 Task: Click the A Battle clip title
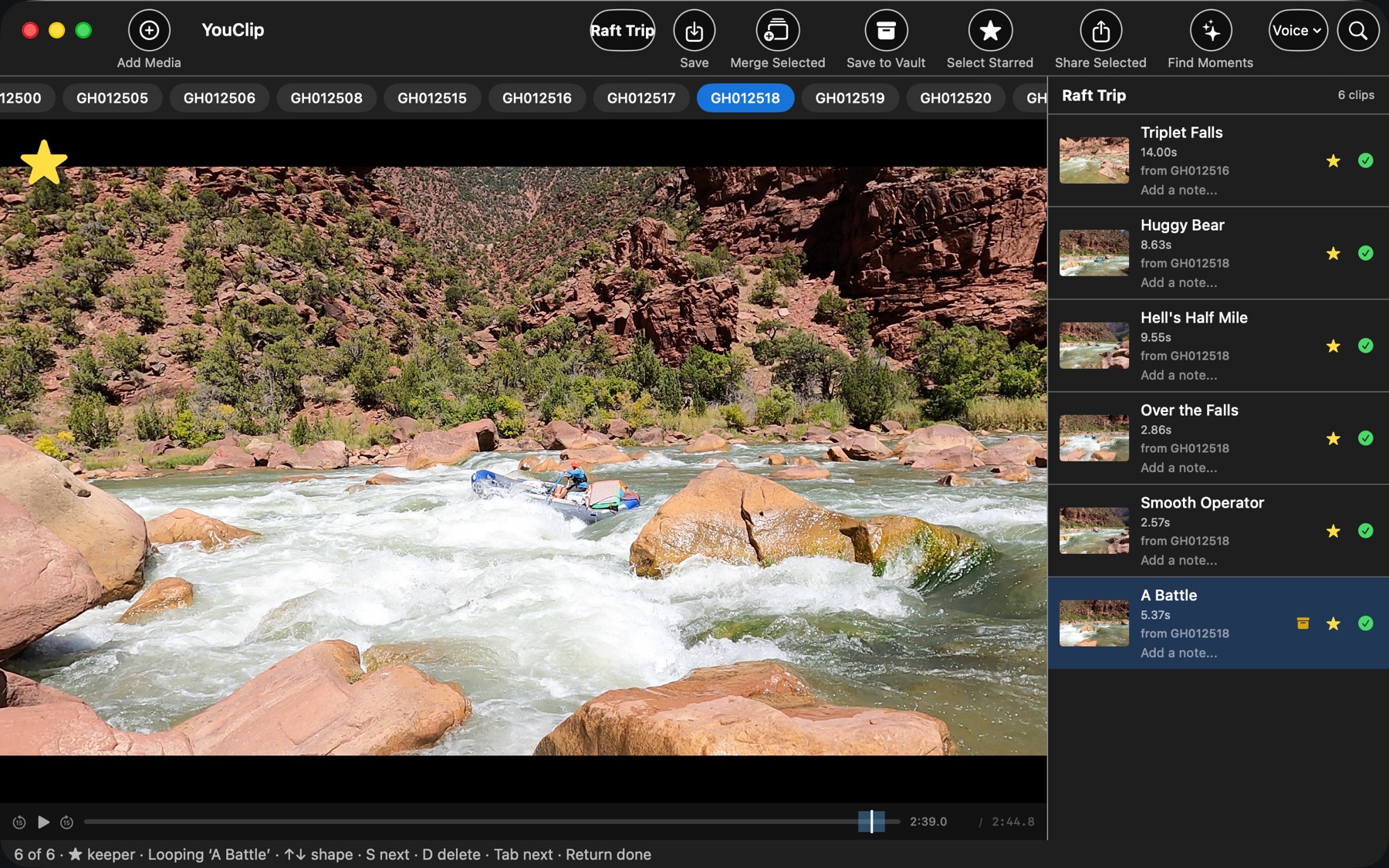point(1168,596)
